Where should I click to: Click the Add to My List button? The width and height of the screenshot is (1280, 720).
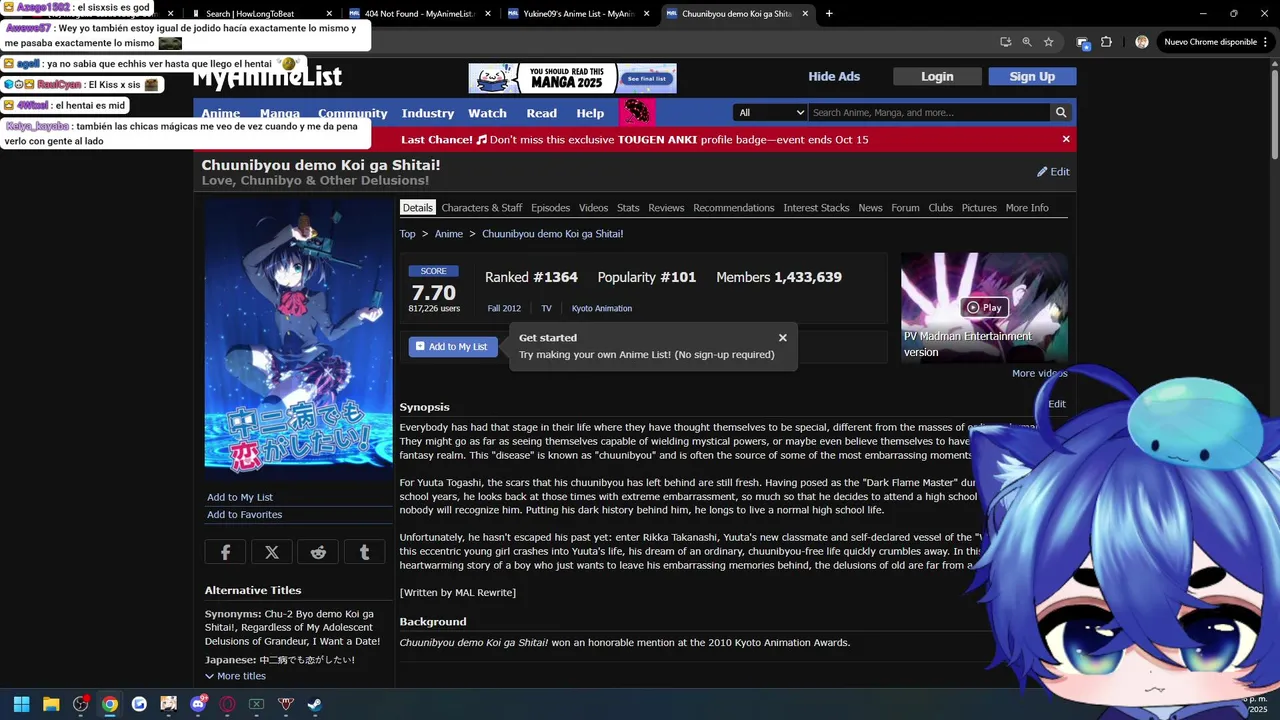point(453,347)
